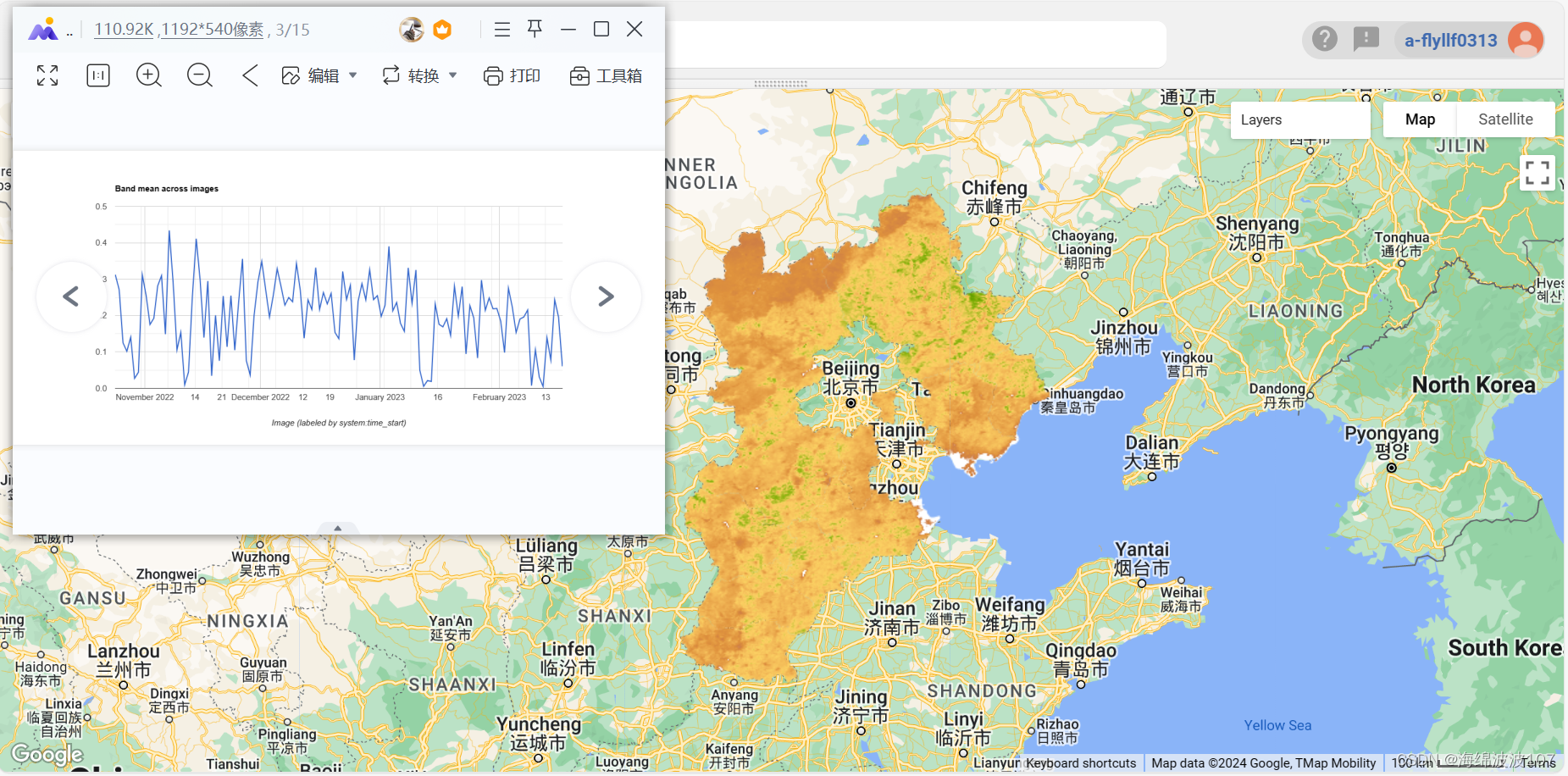Click the Jinzhou 锦州市 map label
The width and height of the screenshot is (1568, 776).
1124,337
